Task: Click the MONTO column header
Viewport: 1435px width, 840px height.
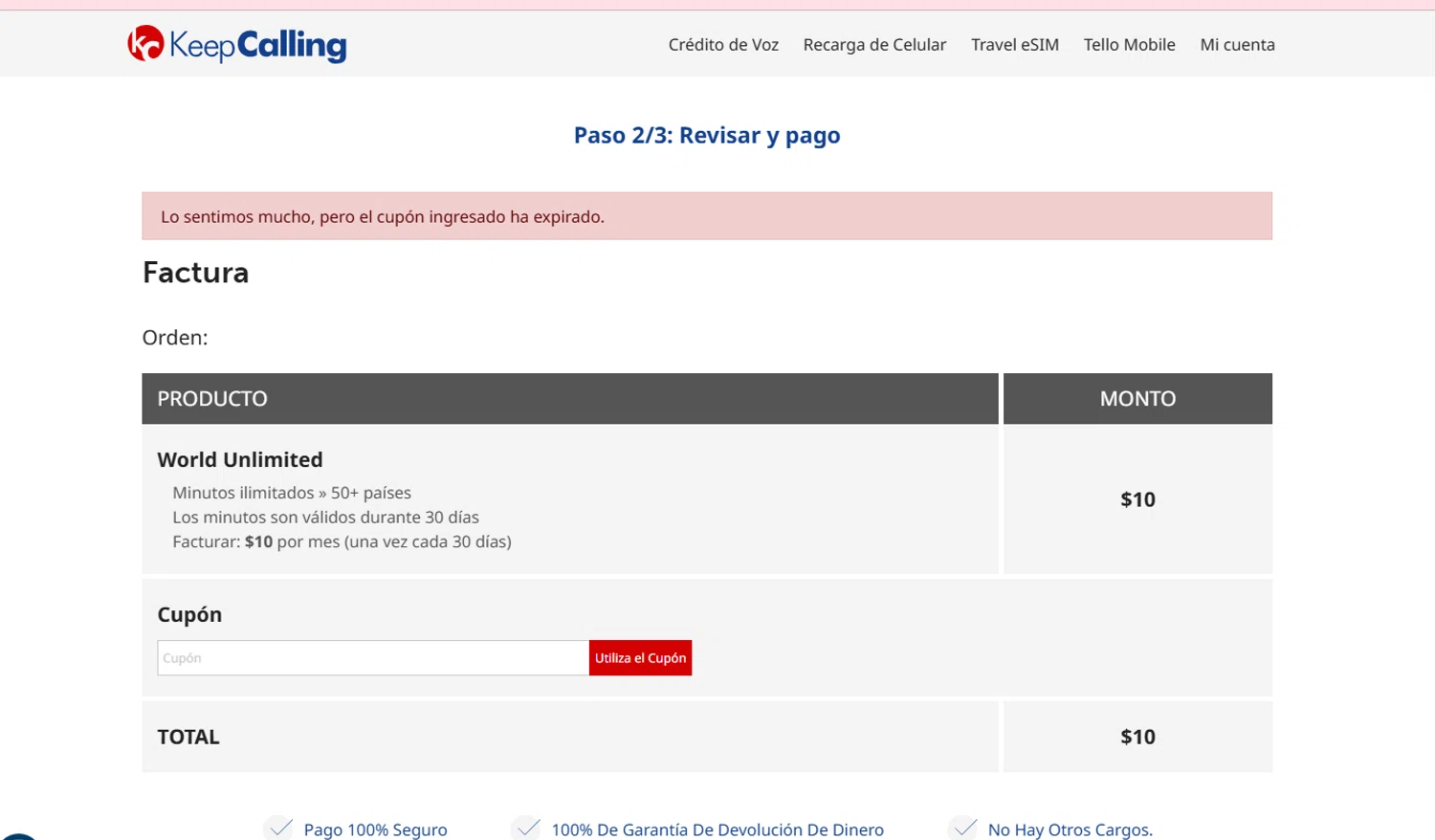Action: (x=1137, y=399)
